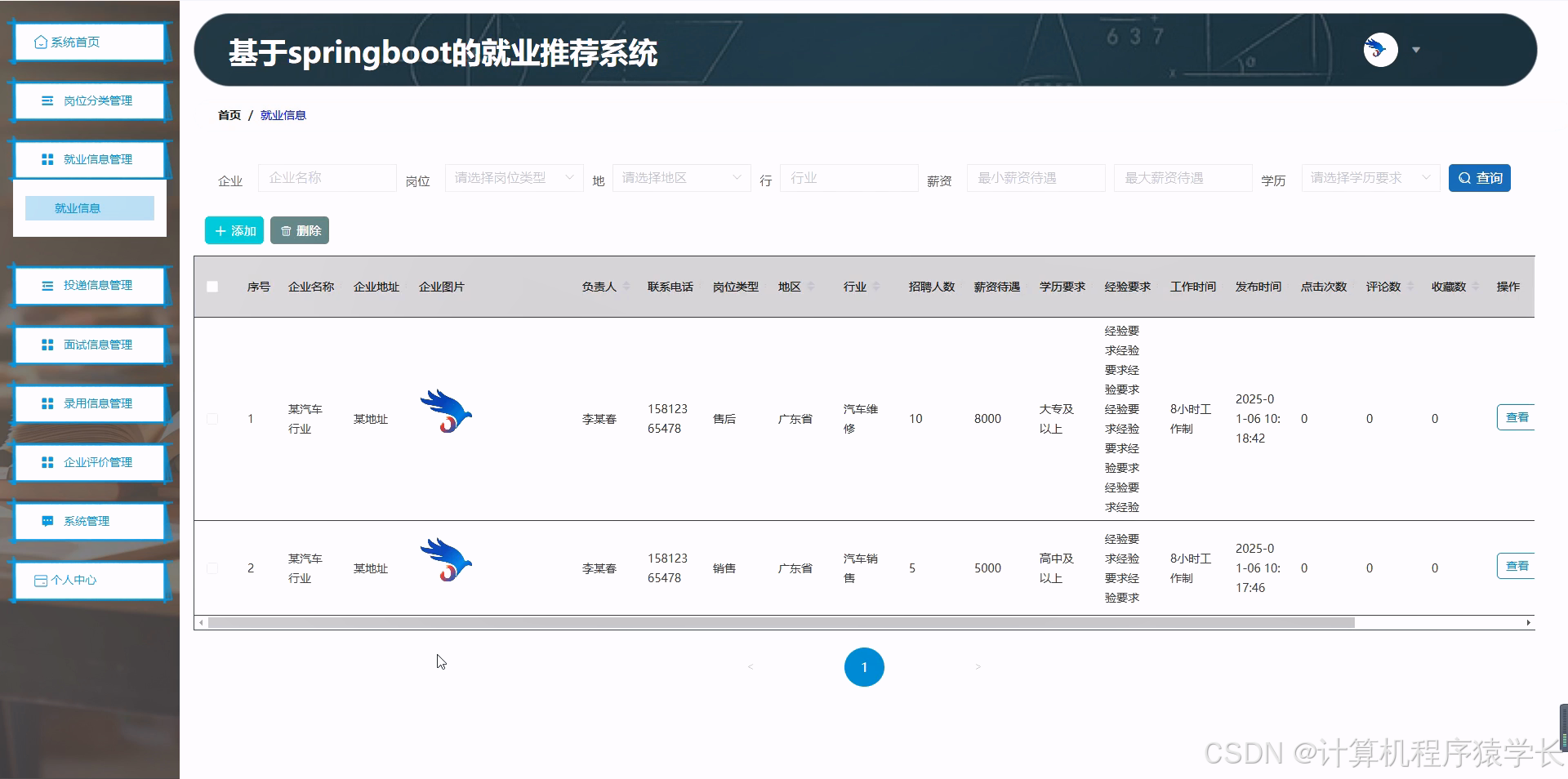Screen dimensions: 1568x779
Task: Click the list icon on 岗位分类管理
Action: (x=46, y=100)
